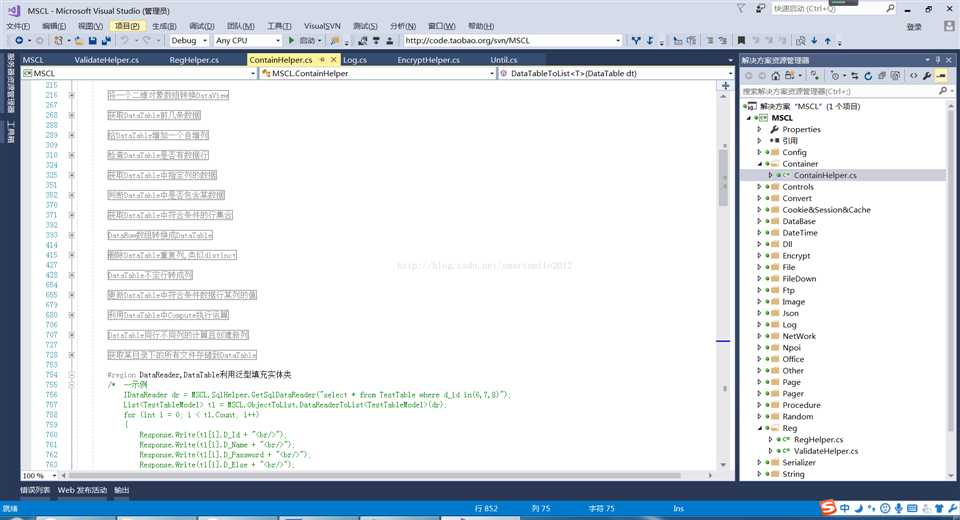Click the bookmark icon in the toolbar
The height and width of the screenshot is (520, 960).
tap(741, 40)
